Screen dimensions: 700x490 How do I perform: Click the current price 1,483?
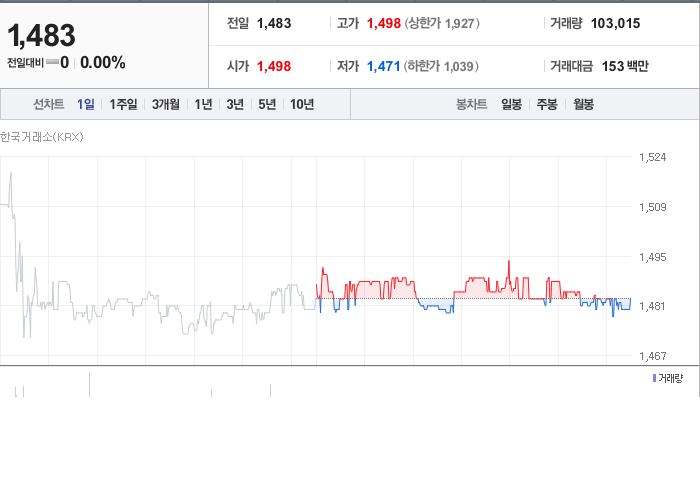(41, 36)
